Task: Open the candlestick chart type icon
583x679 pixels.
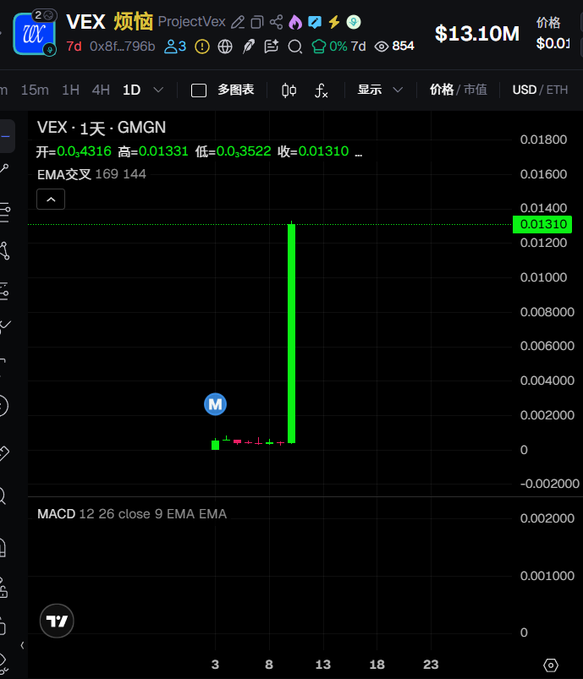Action: 289,90
